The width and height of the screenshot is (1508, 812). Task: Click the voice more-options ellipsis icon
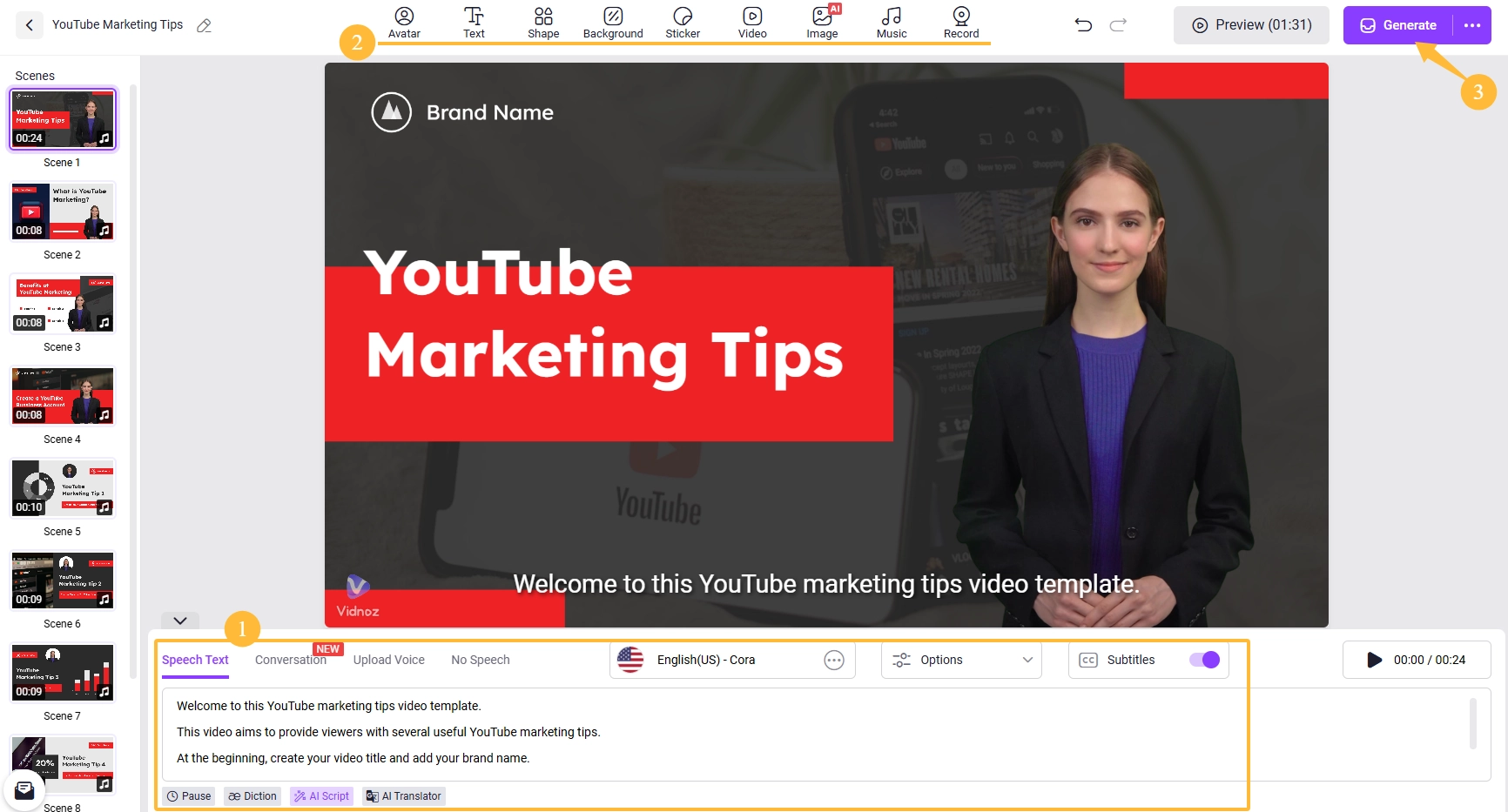coord(834,661)
